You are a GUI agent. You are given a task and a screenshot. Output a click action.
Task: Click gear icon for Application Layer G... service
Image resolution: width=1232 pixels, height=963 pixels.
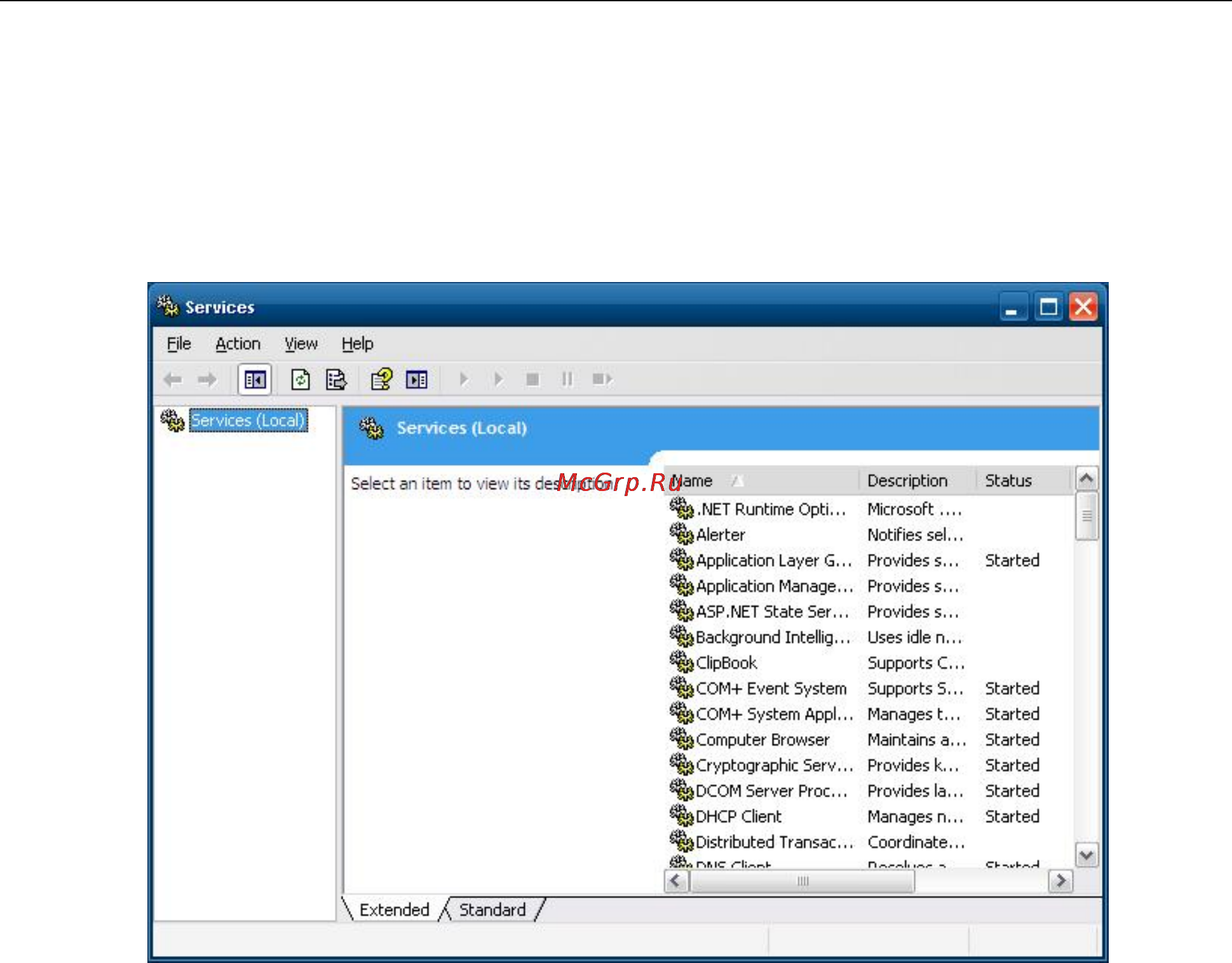click(x=681, y=560)
